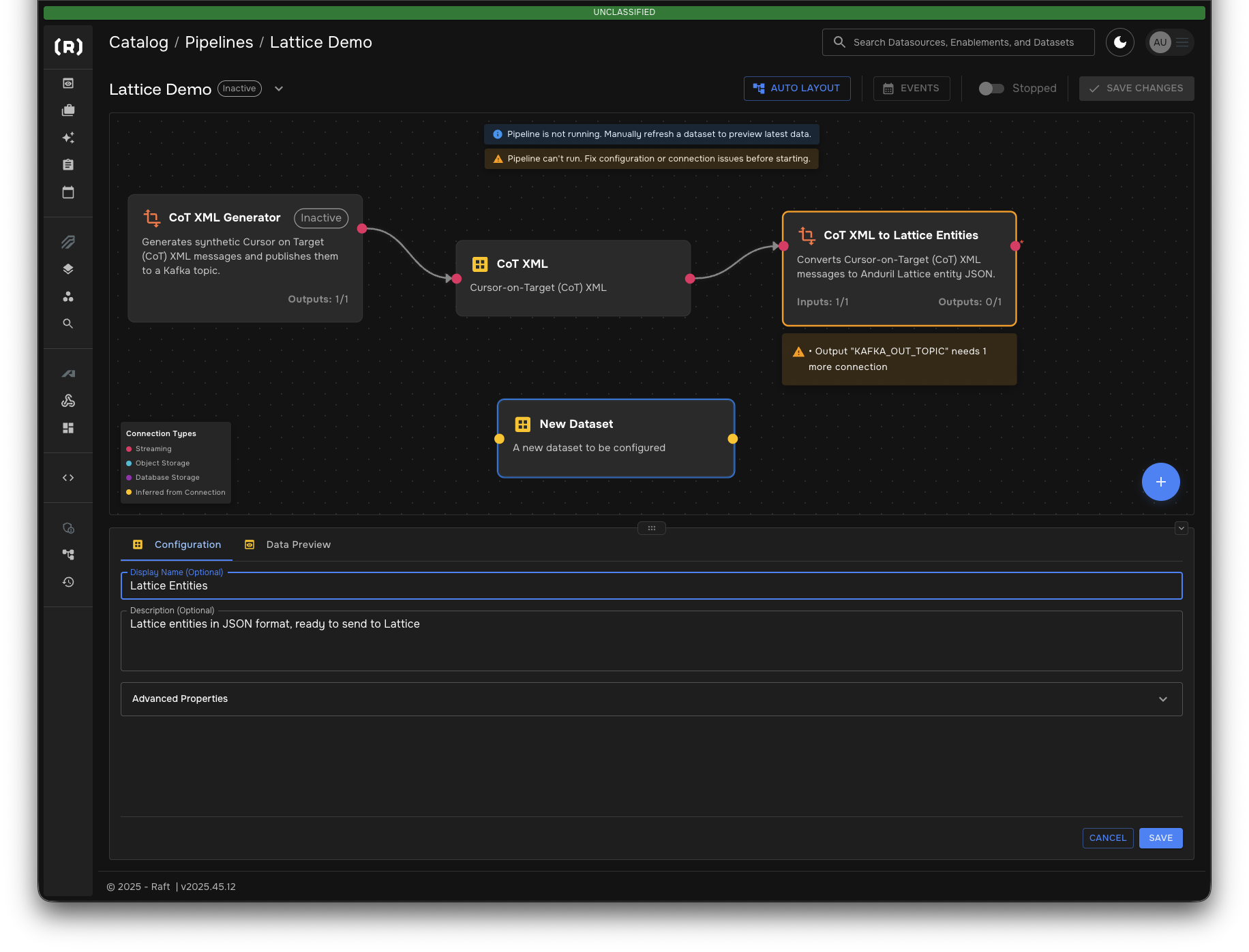Click the CANCEL button
The width and height of the screenshot is (1249, 952).
(x=1108, y=838)
